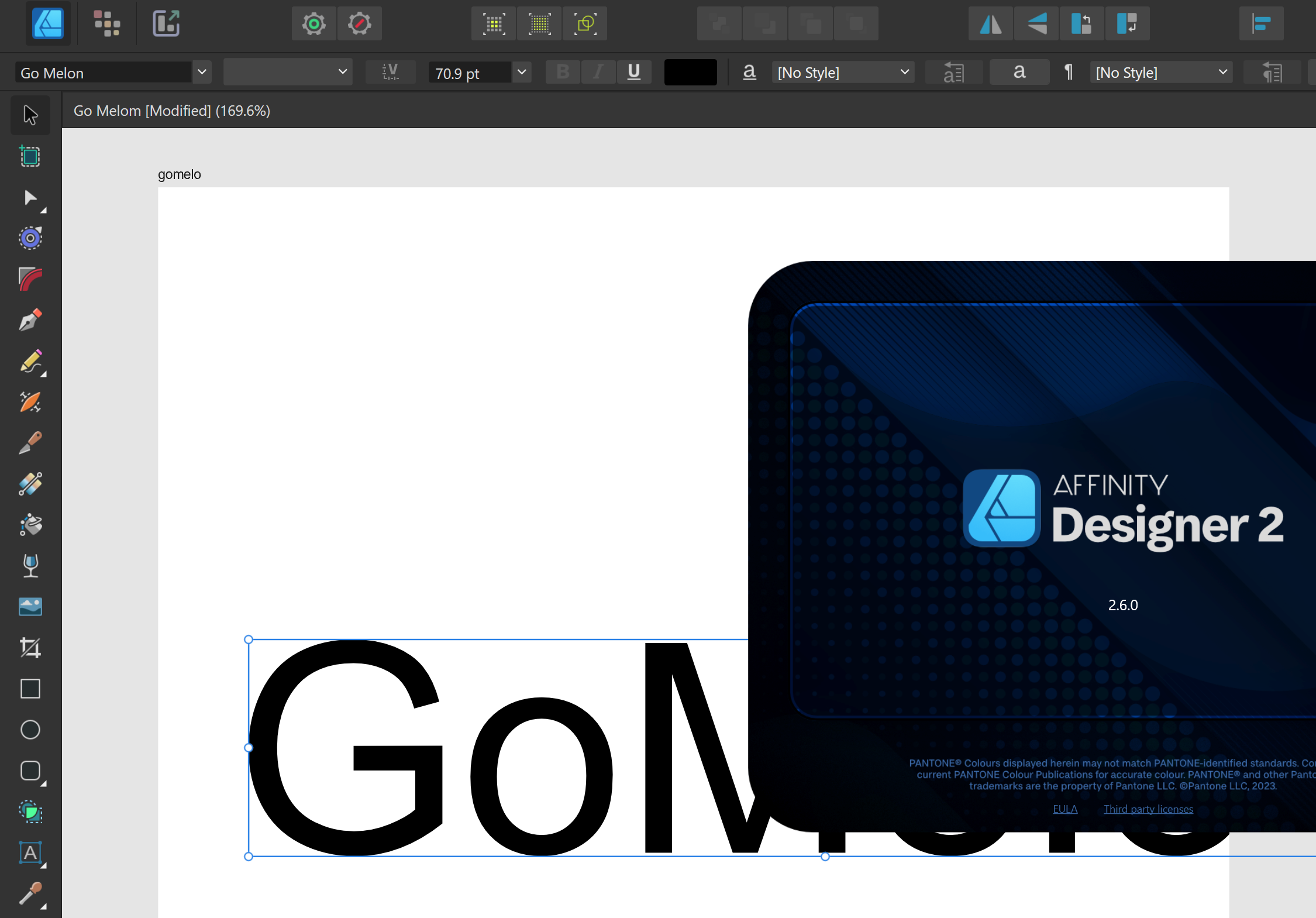Viewport: 1316px width, 918px height.
Task: Select the Pen tool
Action: point(30,320)
